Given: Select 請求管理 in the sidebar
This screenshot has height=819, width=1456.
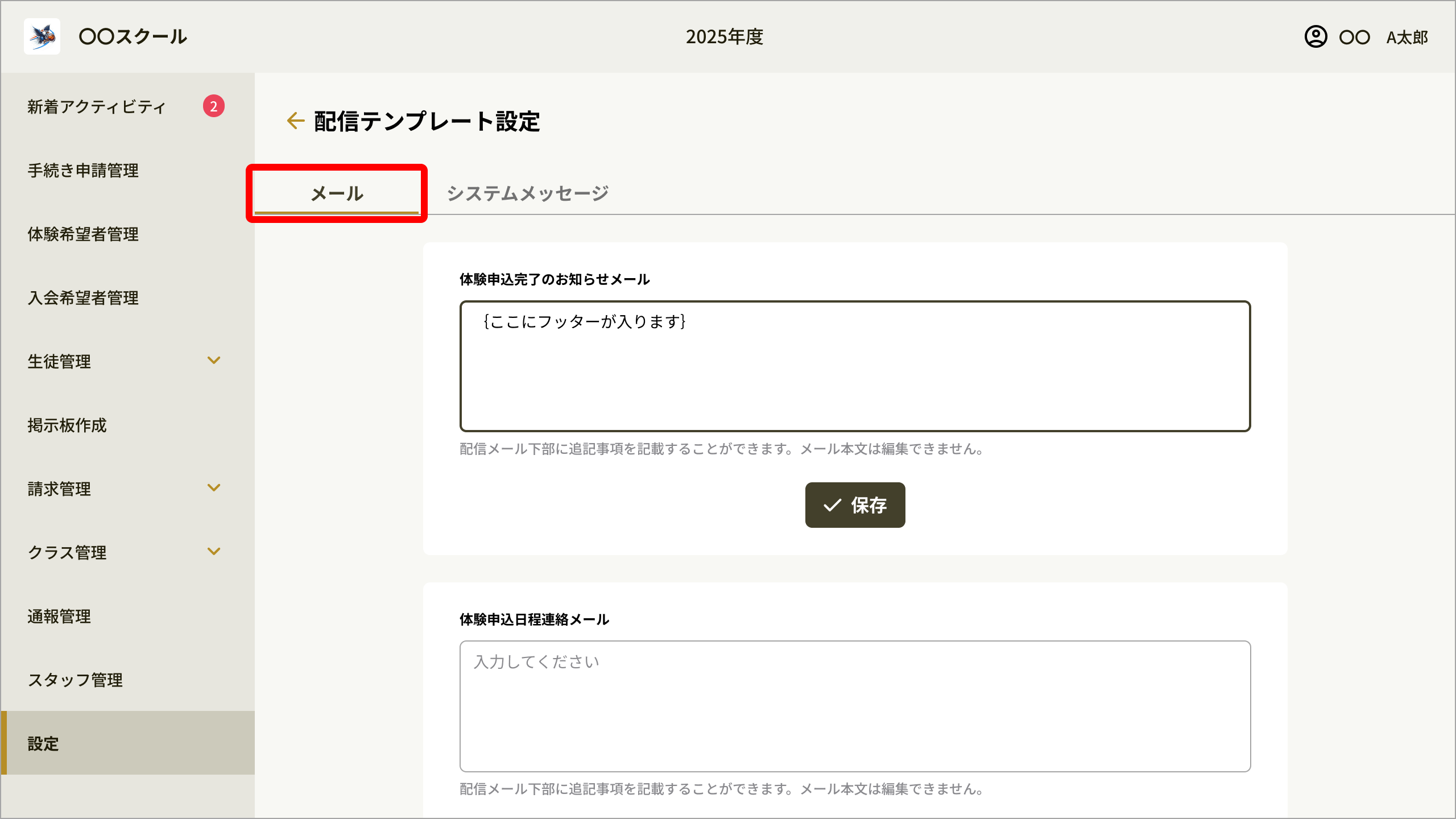Looking at the screenshot, I should [x=127, y=489].
